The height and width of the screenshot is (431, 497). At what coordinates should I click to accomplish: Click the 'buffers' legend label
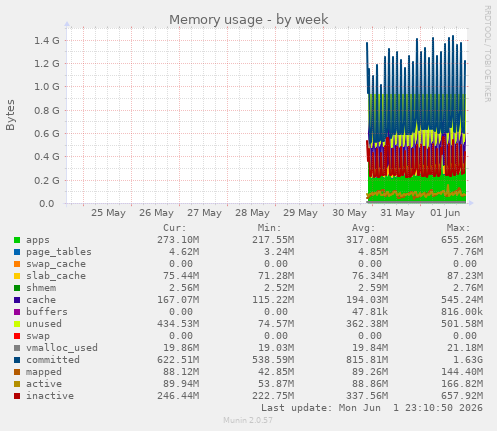(47, 312)
